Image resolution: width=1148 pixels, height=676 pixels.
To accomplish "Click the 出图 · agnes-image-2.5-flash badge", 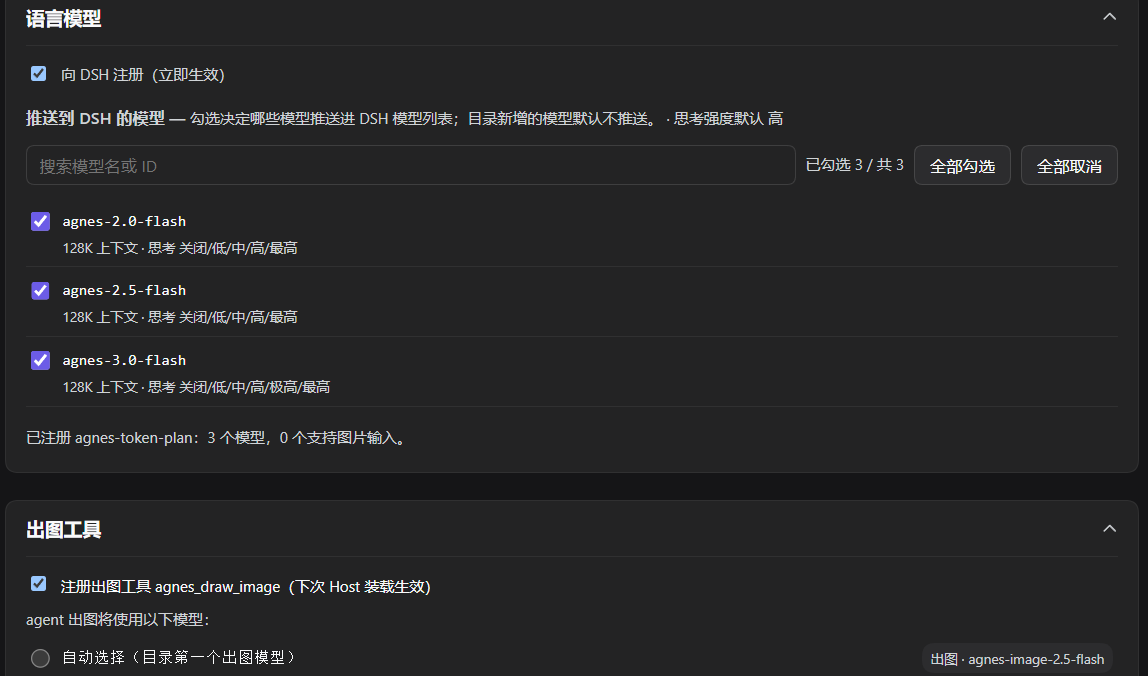I will pos(1017,659).
